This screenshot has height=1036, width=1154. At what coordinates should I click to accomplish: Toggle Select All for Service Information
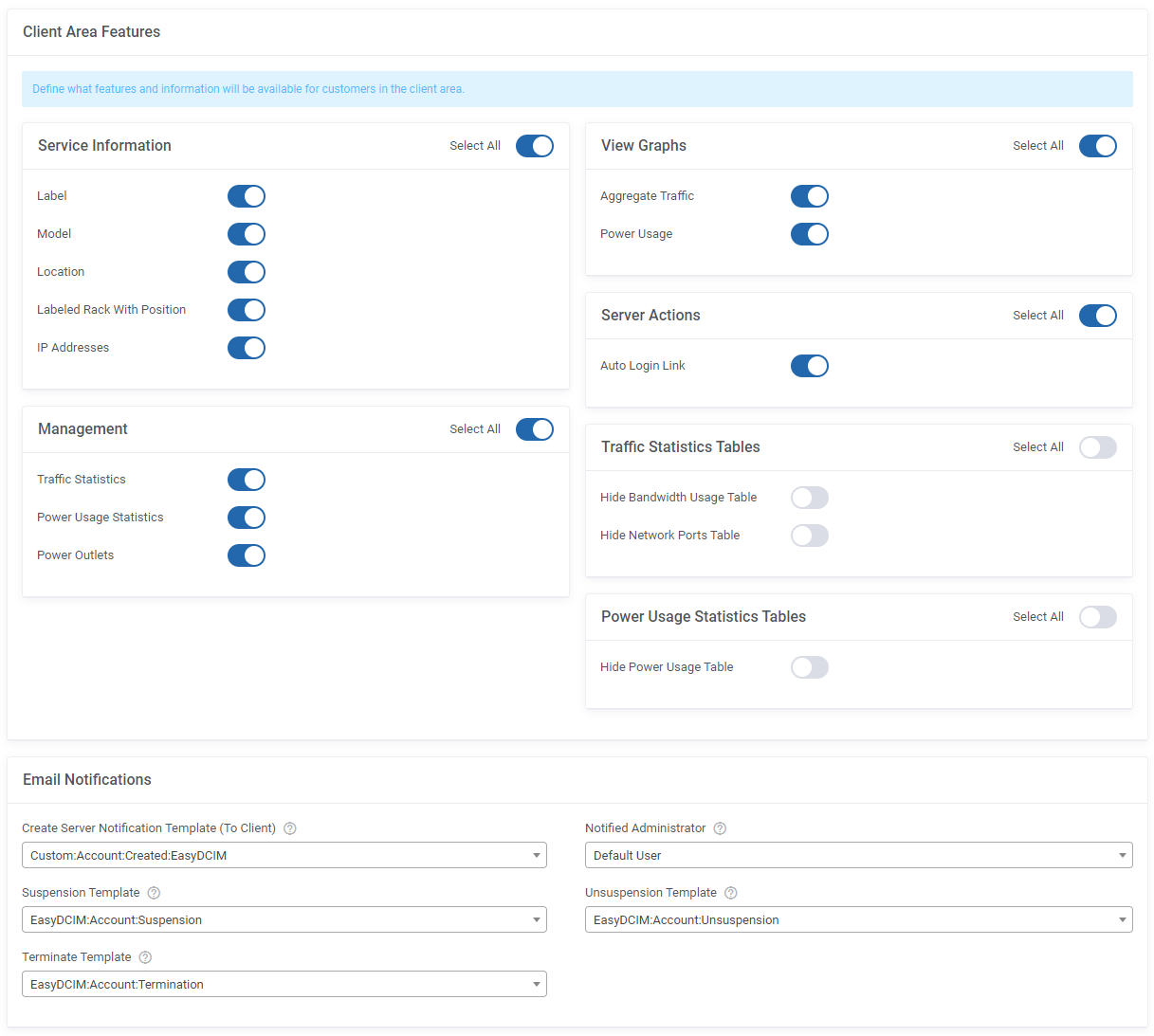click(535, 146)
